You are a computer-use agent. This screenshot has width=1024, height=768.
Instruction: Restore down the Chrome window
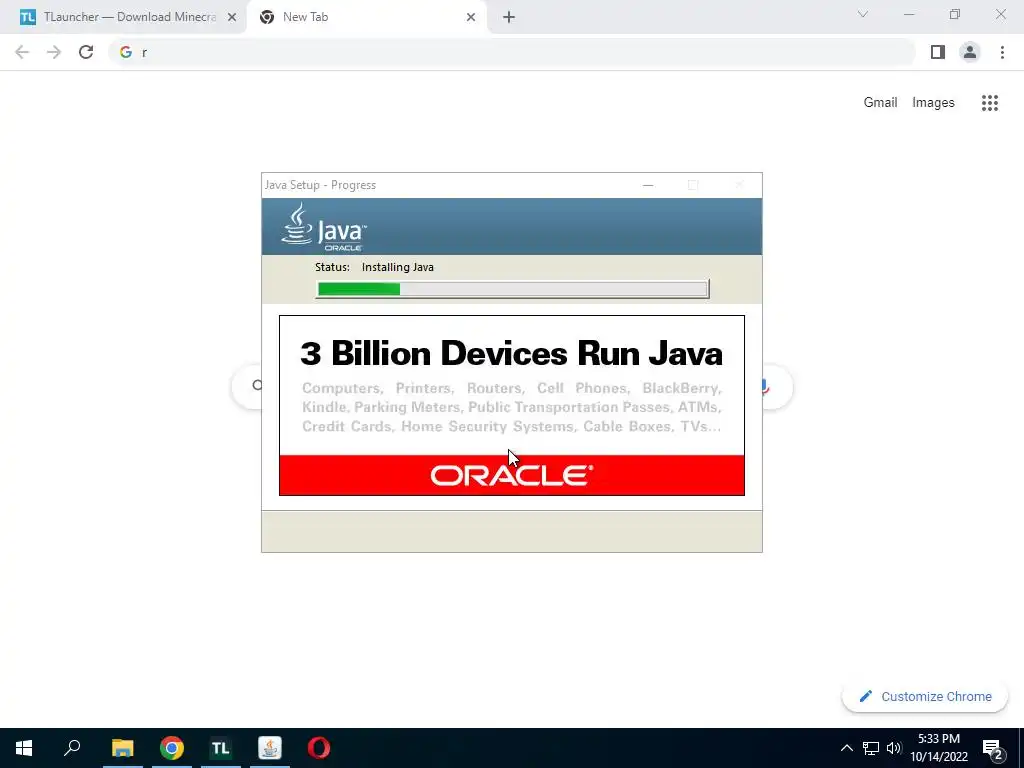click(955, 14)
